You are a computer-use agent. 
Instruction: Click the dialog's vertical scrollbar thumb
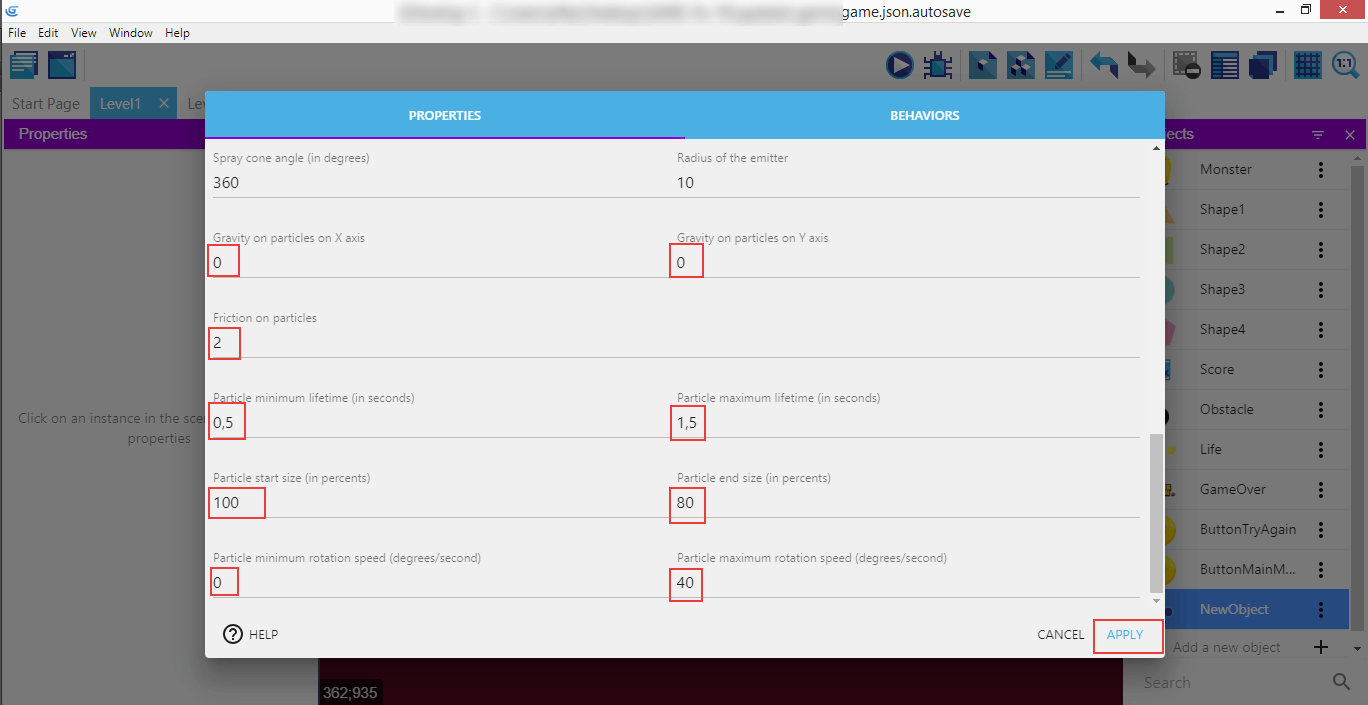pos(1156,513)
